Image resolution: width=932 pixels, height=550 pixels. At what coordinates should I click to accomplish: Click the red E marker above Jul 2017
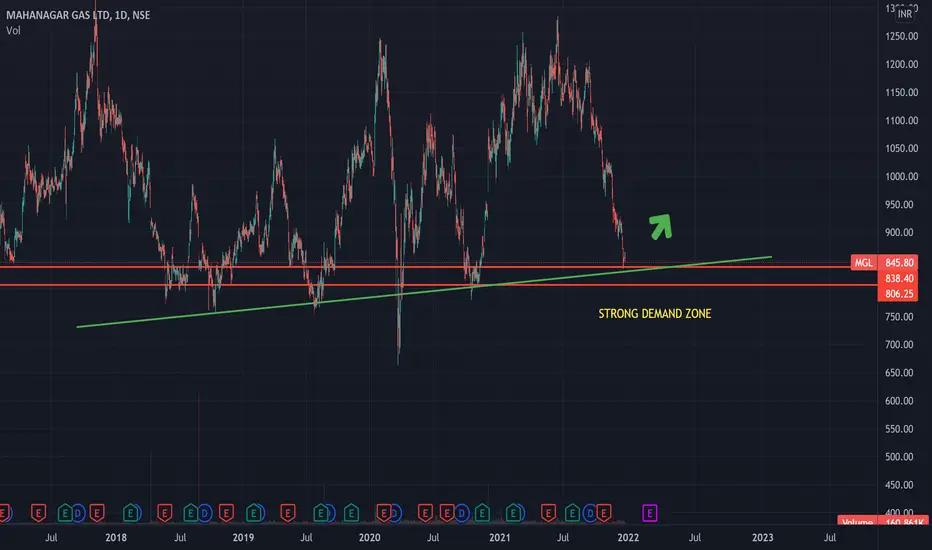click(39, 513)
